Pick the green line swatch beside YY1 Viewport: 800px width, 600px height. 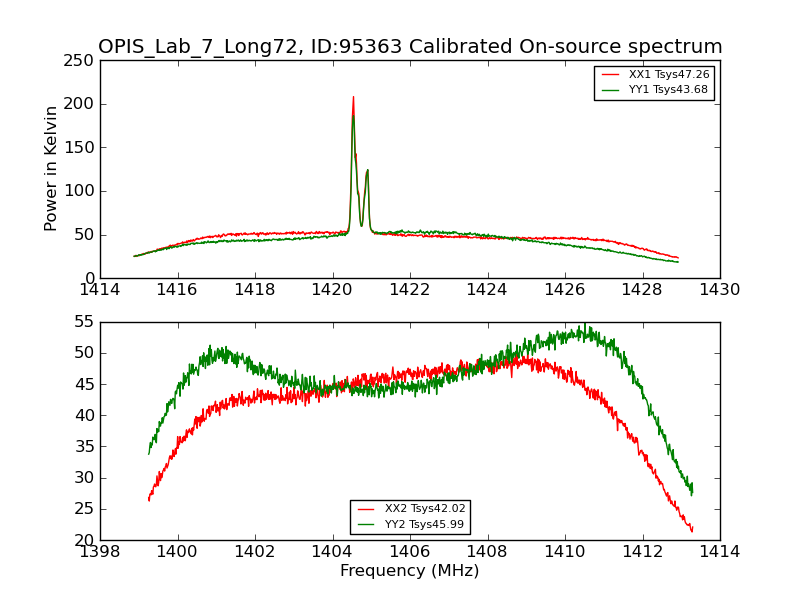(x=609, y=90)
